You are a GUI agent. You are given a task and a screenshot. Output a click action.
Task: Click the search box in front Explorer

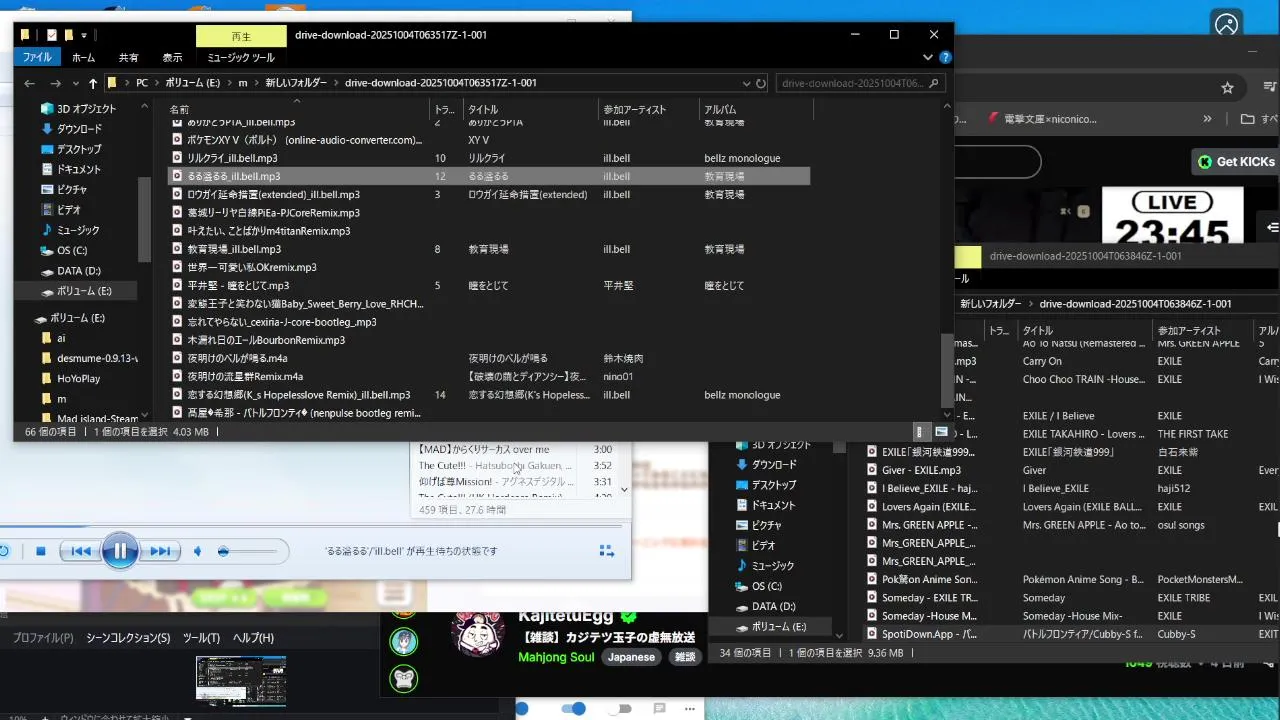click(860, 83)
